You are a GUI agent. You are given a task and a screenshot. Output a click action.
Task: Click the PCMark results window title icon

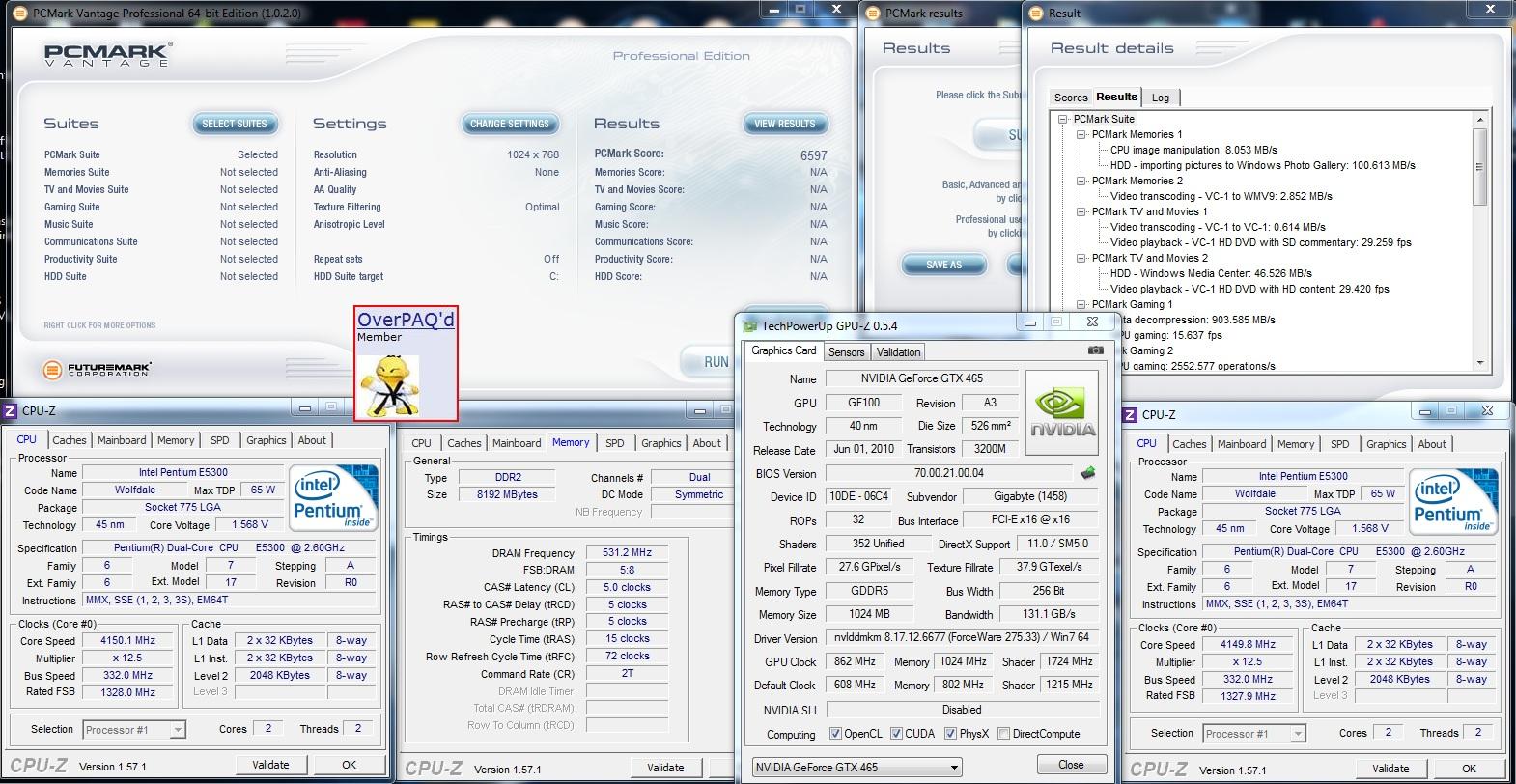coord(873,13)
